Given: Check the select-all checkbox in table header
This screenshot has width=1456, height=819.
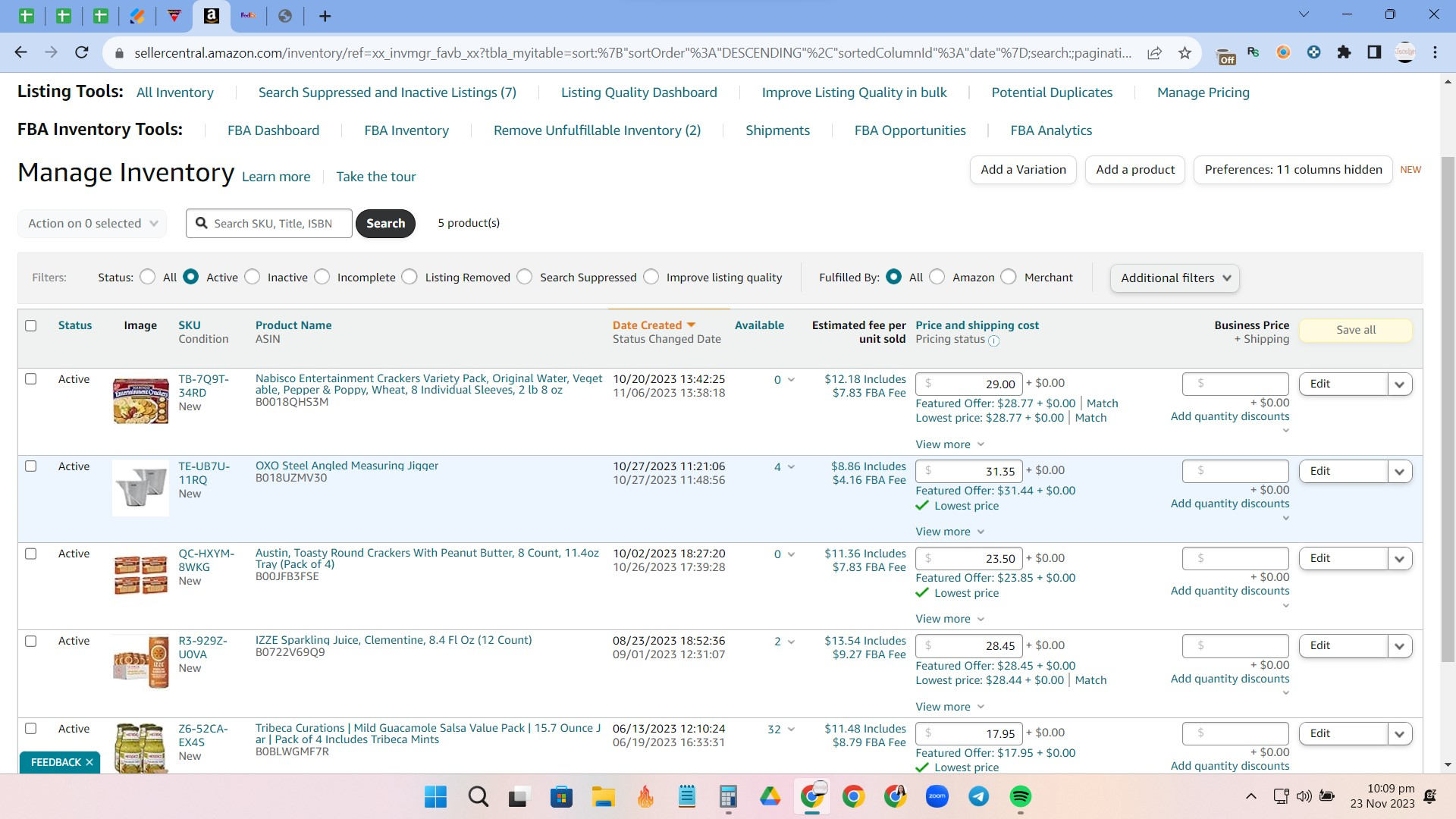Looking at the screenshot, I should (x=31, y=325).
